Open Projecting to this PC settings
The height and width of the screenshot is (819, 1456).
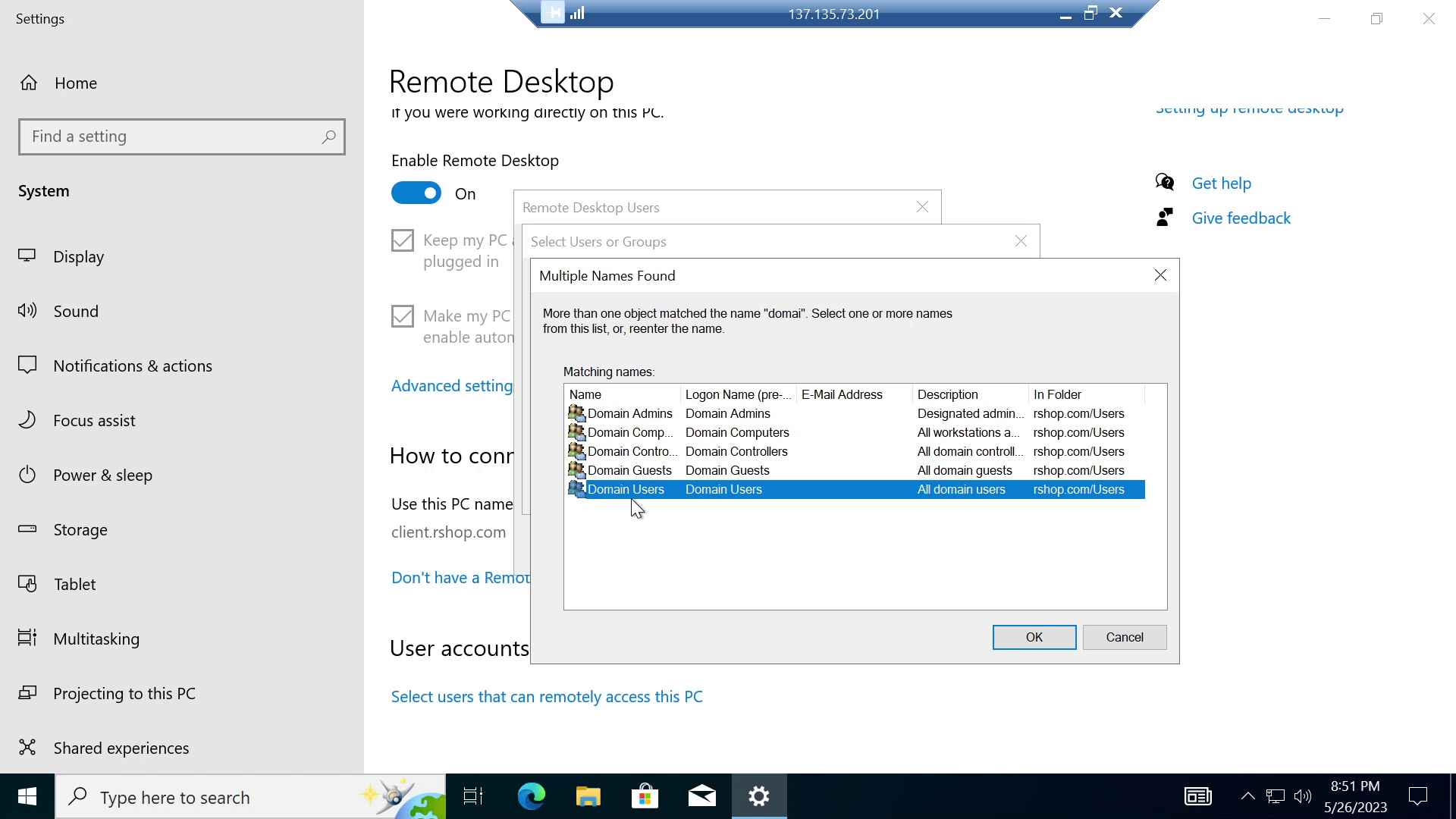tap(125, 693)
